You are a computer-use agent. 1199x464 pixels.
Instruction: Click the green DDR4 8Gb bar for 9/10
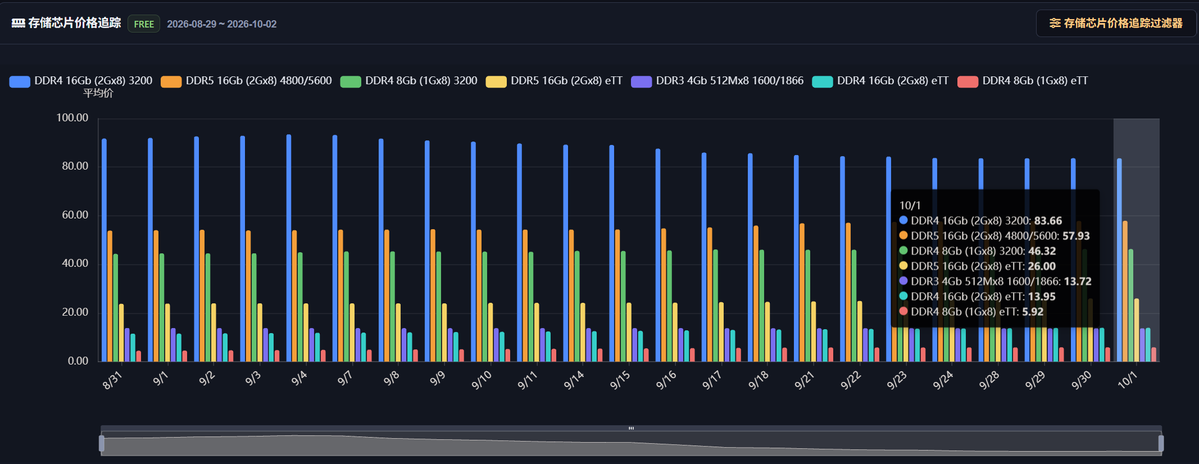pos(485,307)
